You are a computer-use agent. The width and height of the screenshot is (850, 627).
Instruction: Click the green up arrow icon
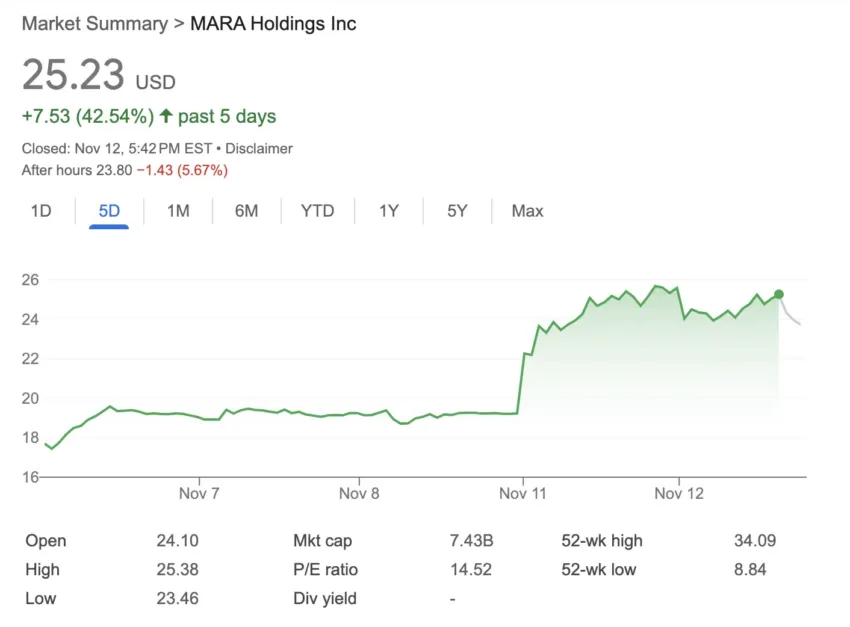pyautogui.click(x=166, y=117)
